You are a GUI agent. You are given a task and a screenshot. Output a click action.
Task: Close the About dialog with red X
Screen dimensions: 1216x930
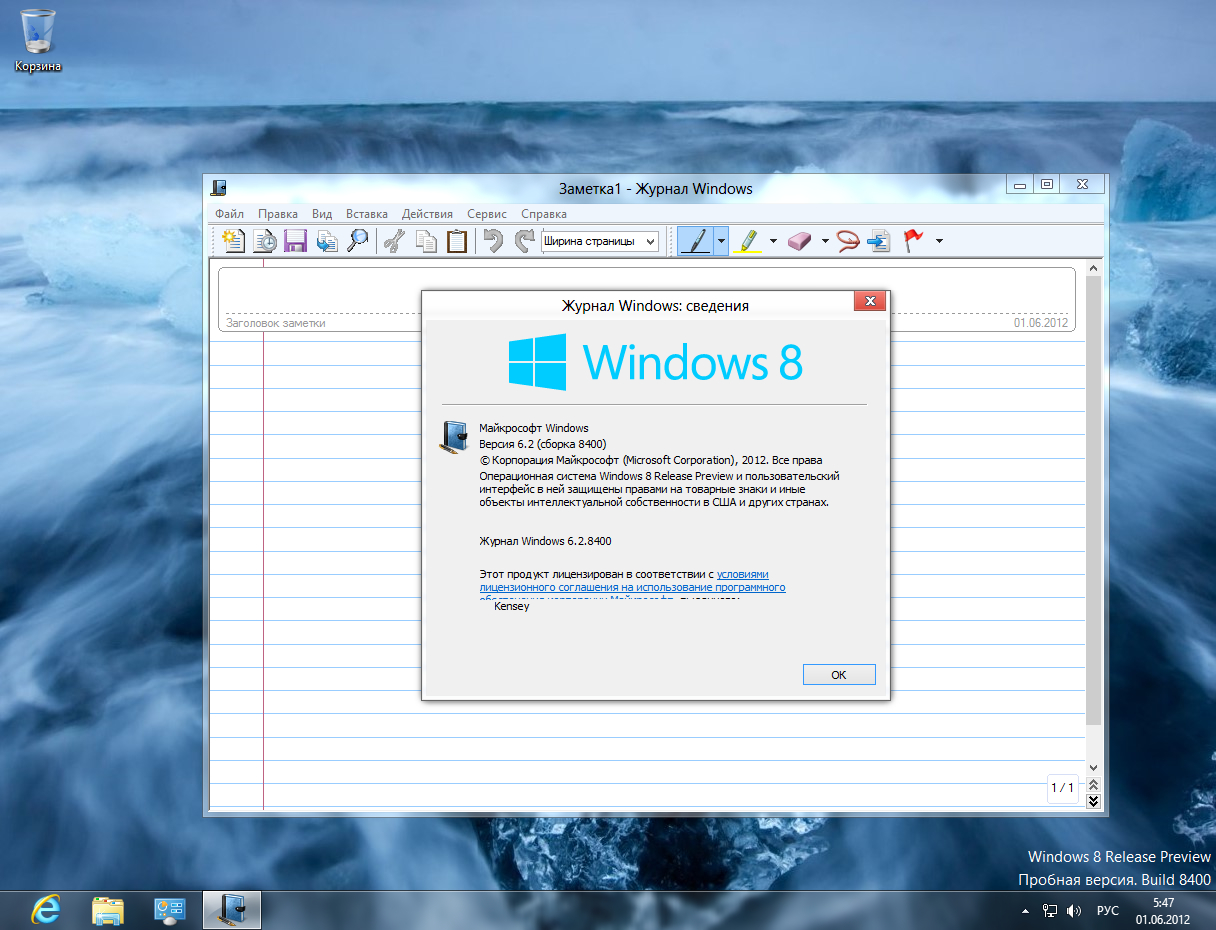click(x=870, y=301)
